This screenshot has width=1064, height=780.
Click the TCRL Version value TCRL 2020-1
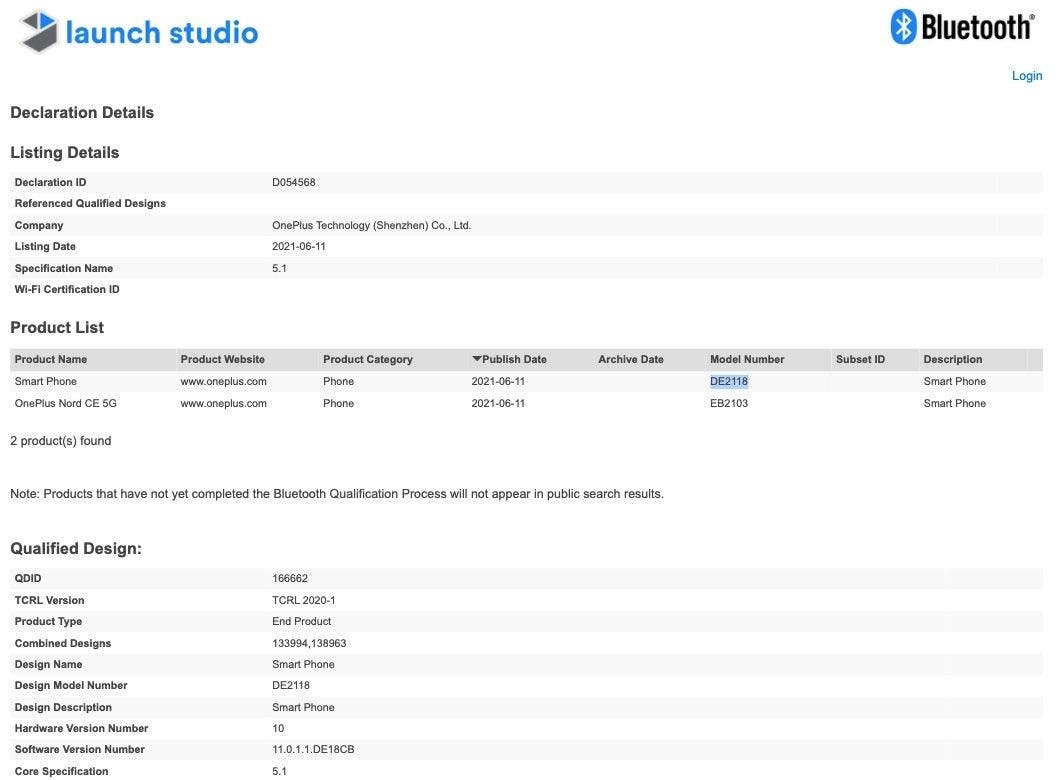[x=303, y=600]
